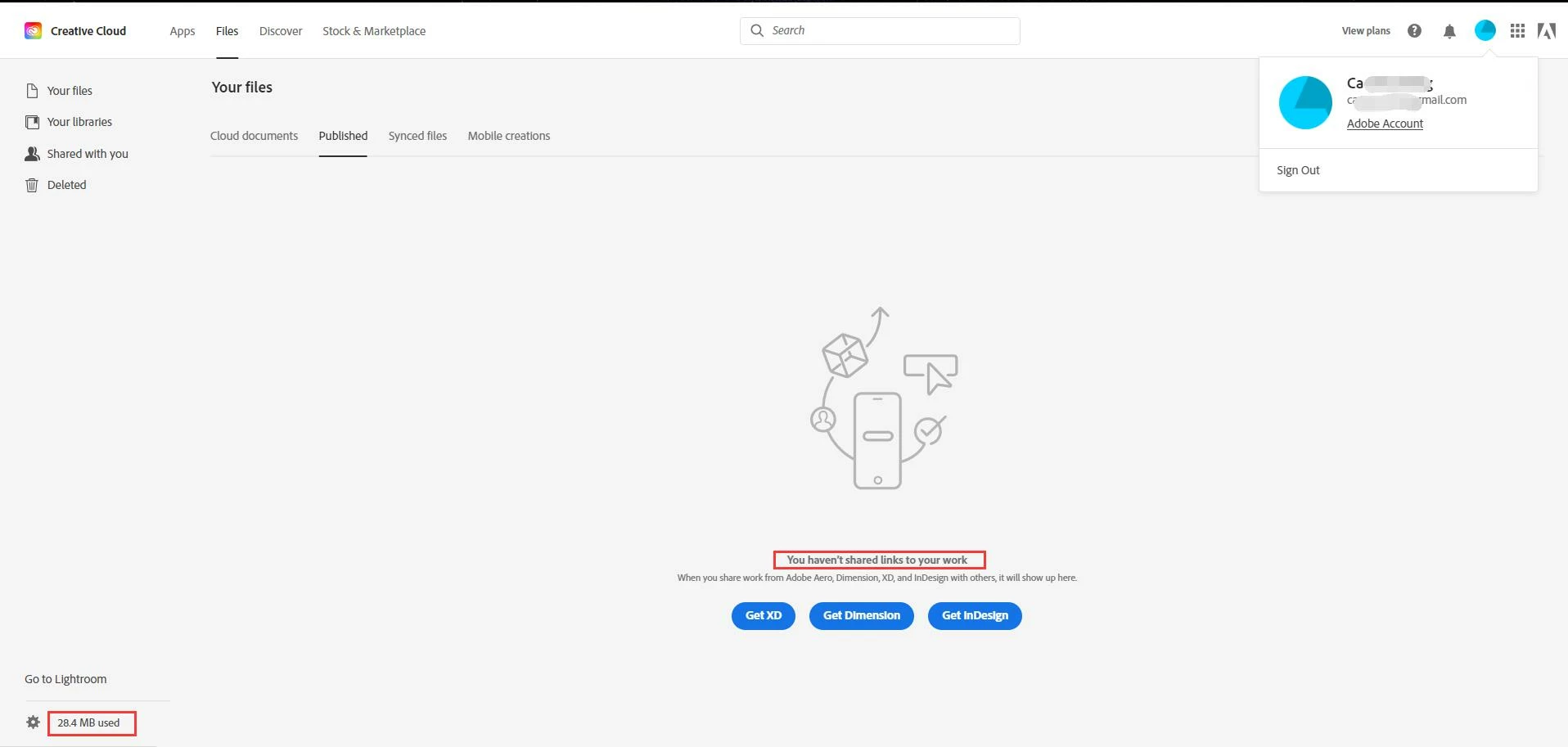
Task: Click the Your files document icon
Action: click(32, 91)
